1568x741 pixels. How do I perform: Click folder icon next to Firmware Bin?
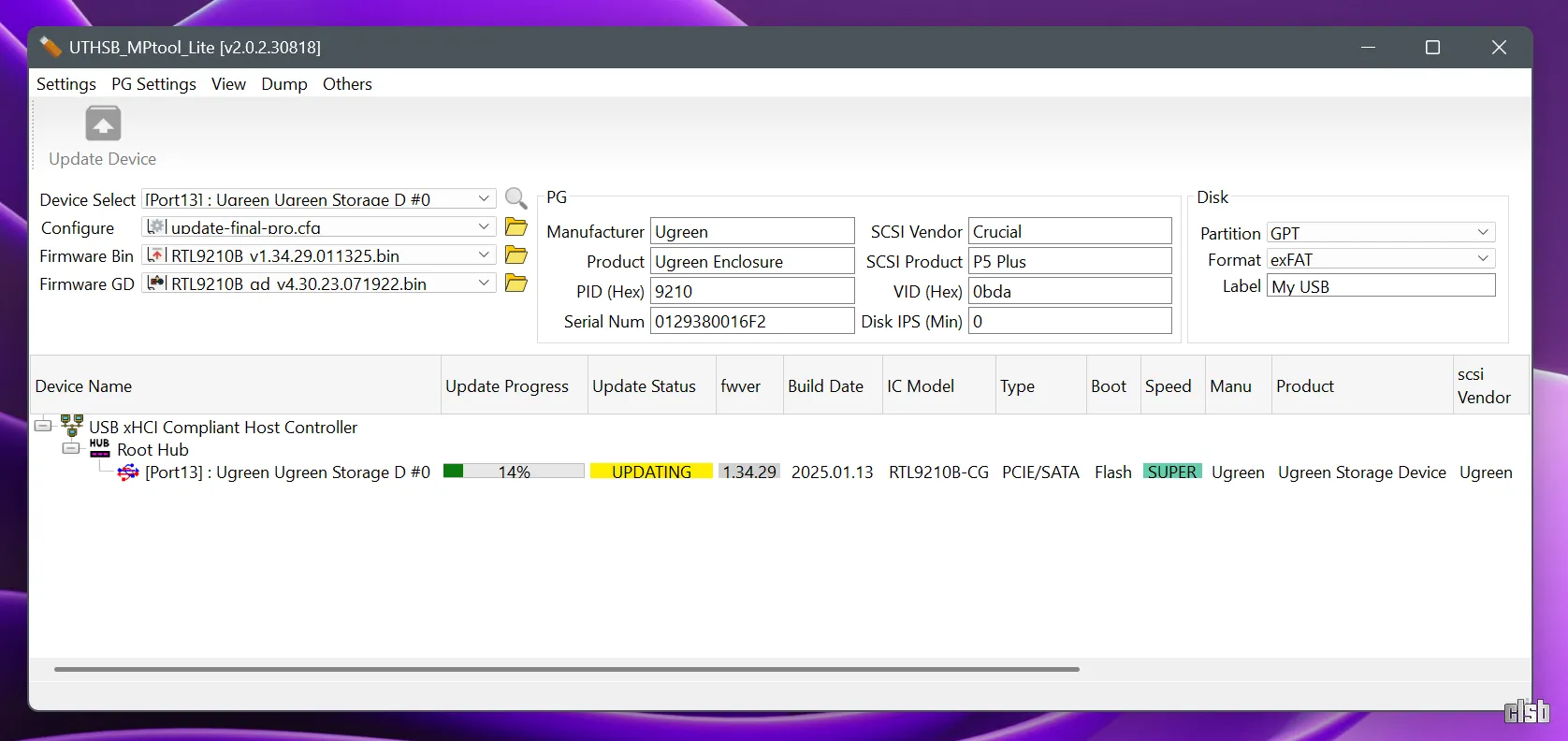[x=515, y=255]
